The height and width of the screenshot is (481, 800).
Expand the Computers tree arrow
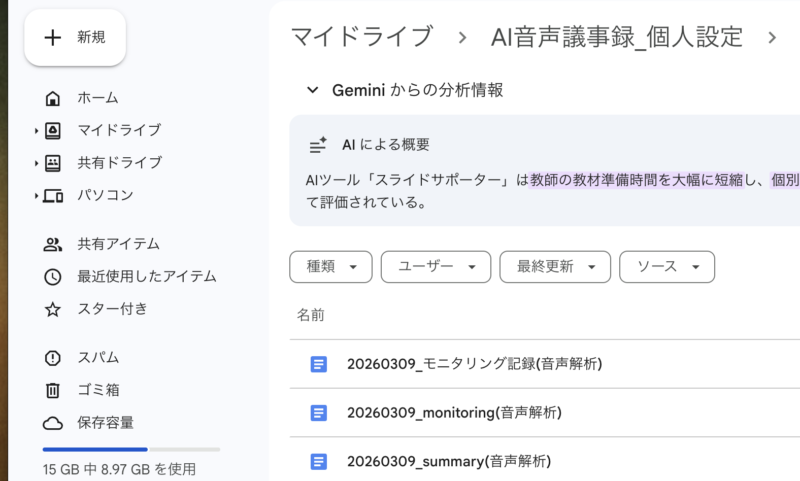click(36, 195)
